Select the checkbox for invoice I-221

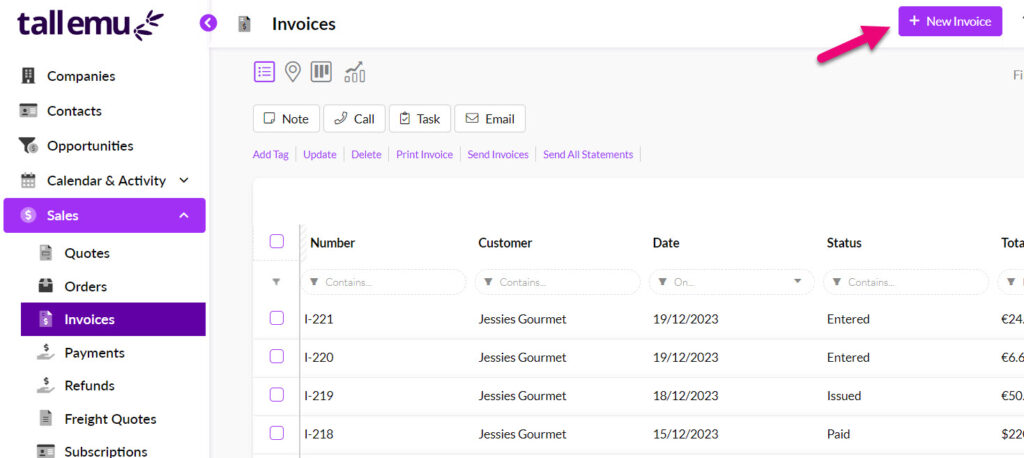pos(277,318)
